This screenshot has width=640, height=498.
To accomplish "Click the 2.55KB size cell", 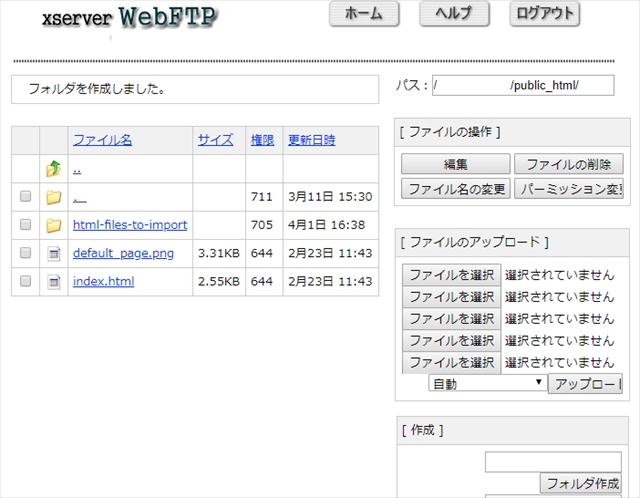I will coord(219,281).
